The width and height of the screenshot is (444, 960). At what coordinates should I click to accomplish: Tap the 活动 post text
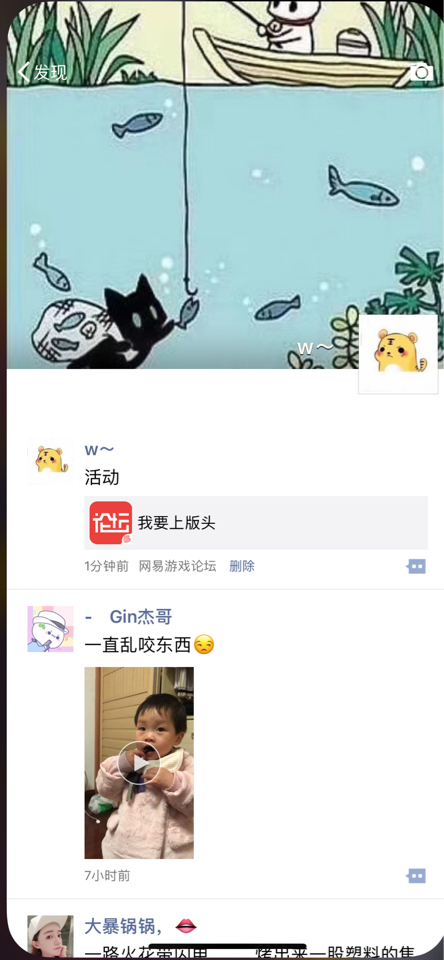pos(102,478)
